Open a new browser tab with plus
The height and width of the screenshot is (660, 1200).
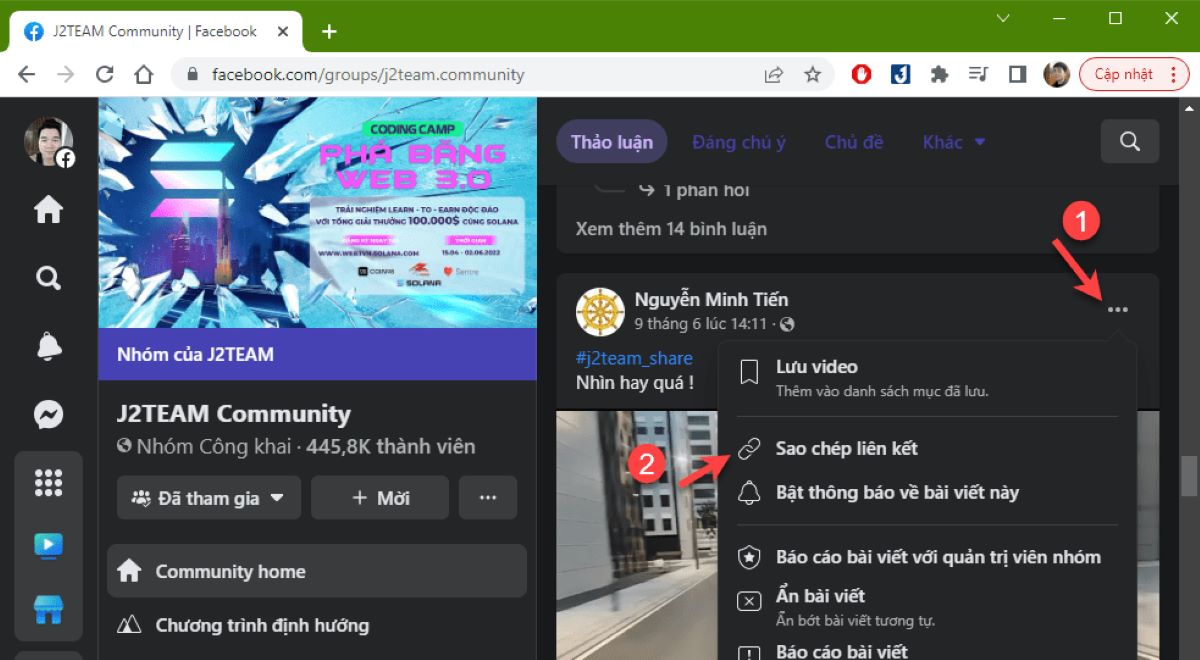coord(329,31)
